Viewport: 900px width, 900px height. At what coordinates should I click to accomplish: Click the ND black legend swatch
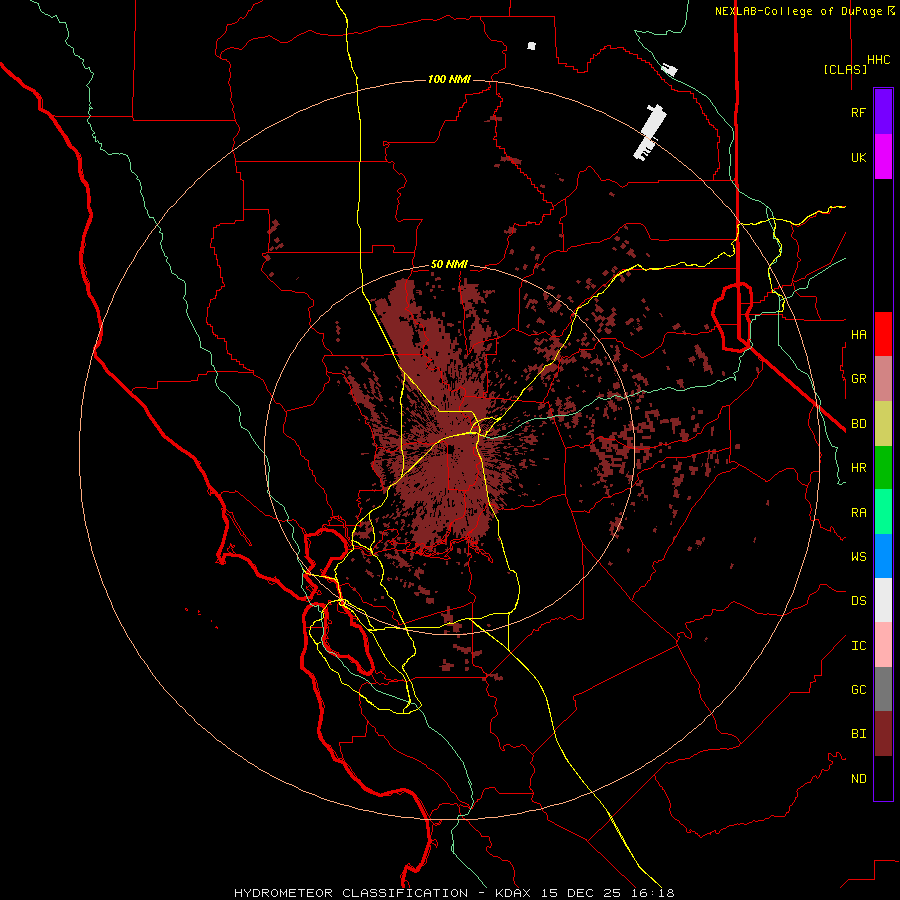tap(883, 778)
